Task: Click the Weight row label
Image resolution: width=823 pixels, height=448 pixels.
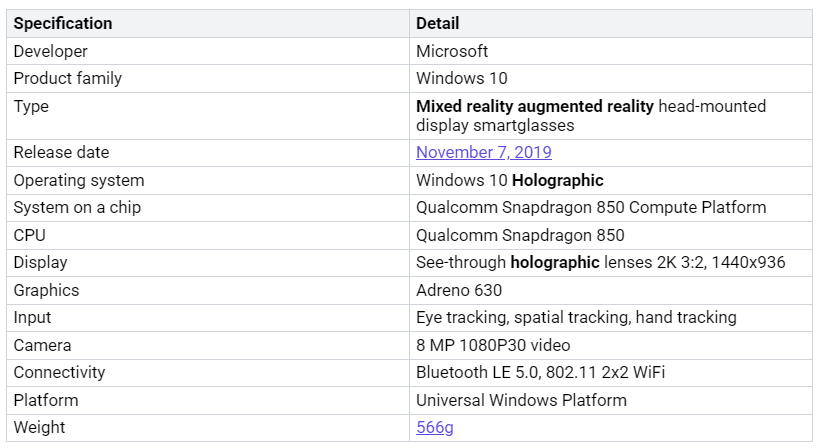Action: tap(39, 427)
